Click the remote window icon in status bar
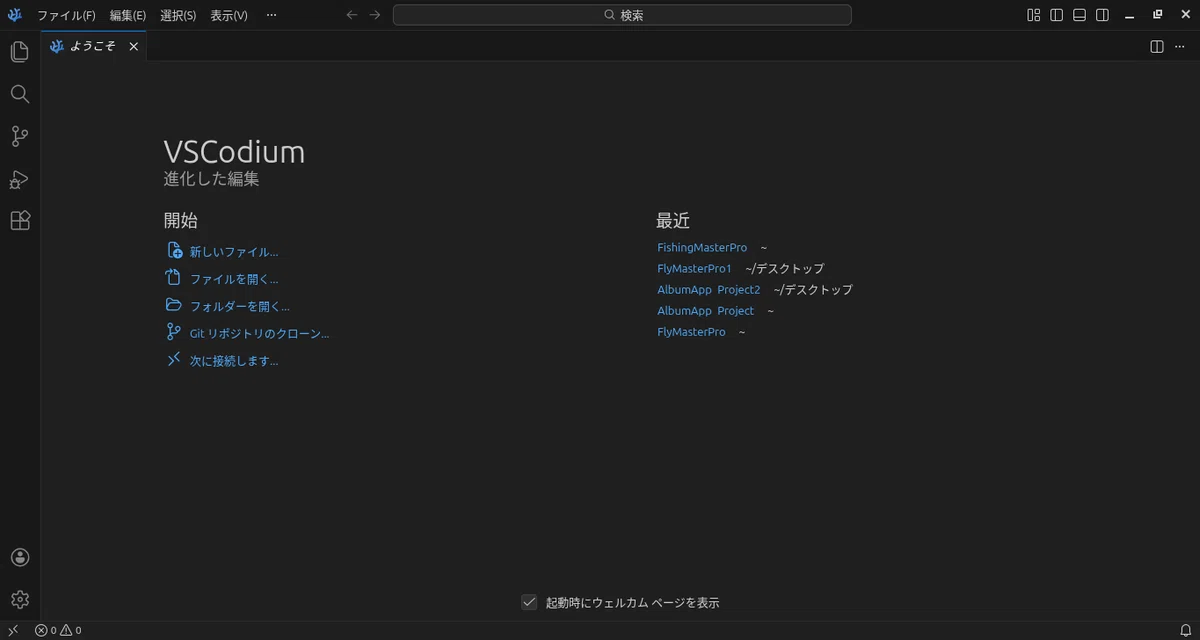 tap(13, 630)
